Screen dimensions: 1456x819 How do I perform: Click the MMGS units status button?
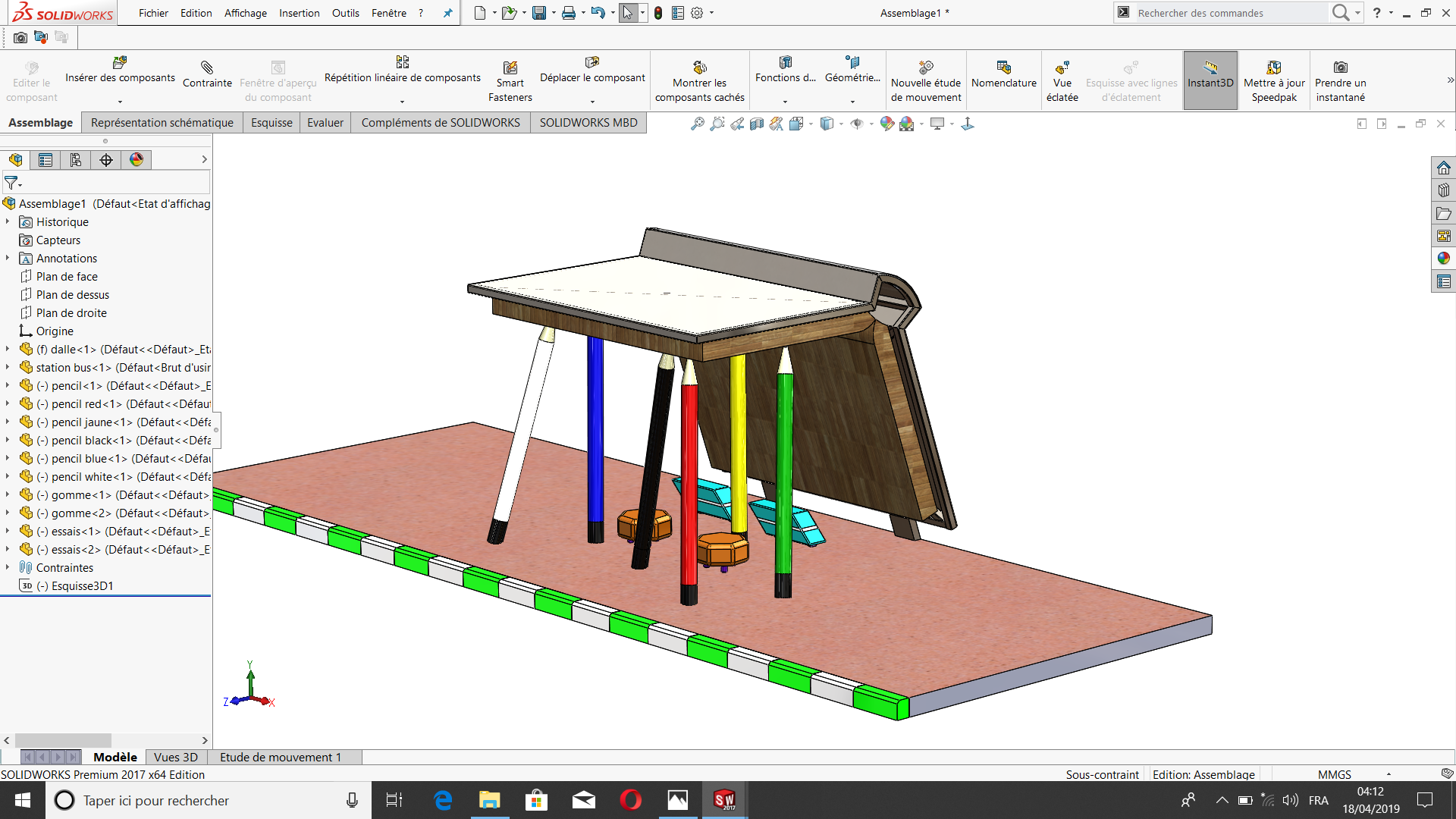pyautogui.click(x=1335, y=774)
